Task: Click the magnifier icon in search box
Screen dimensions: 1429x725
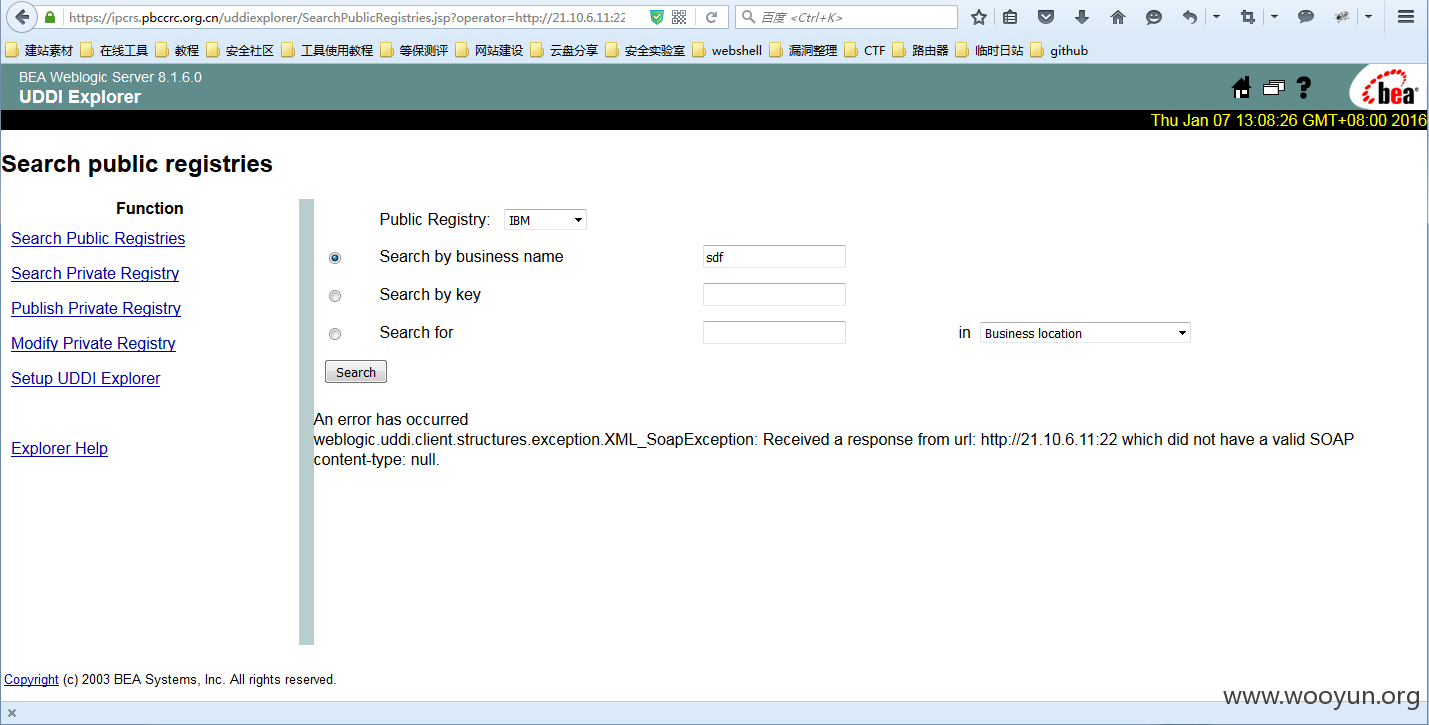Action: [x=748, y=17]
